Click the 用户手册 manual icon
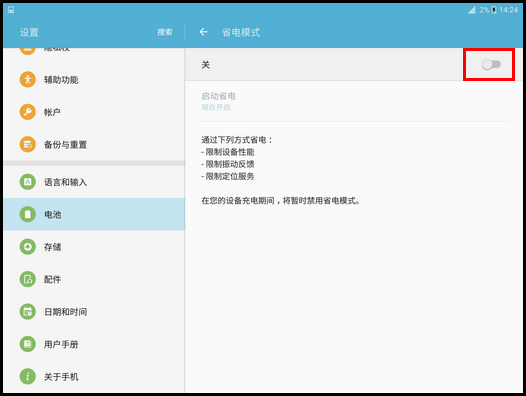This screenshot has width=526, height=396. (x=28, y=344)
